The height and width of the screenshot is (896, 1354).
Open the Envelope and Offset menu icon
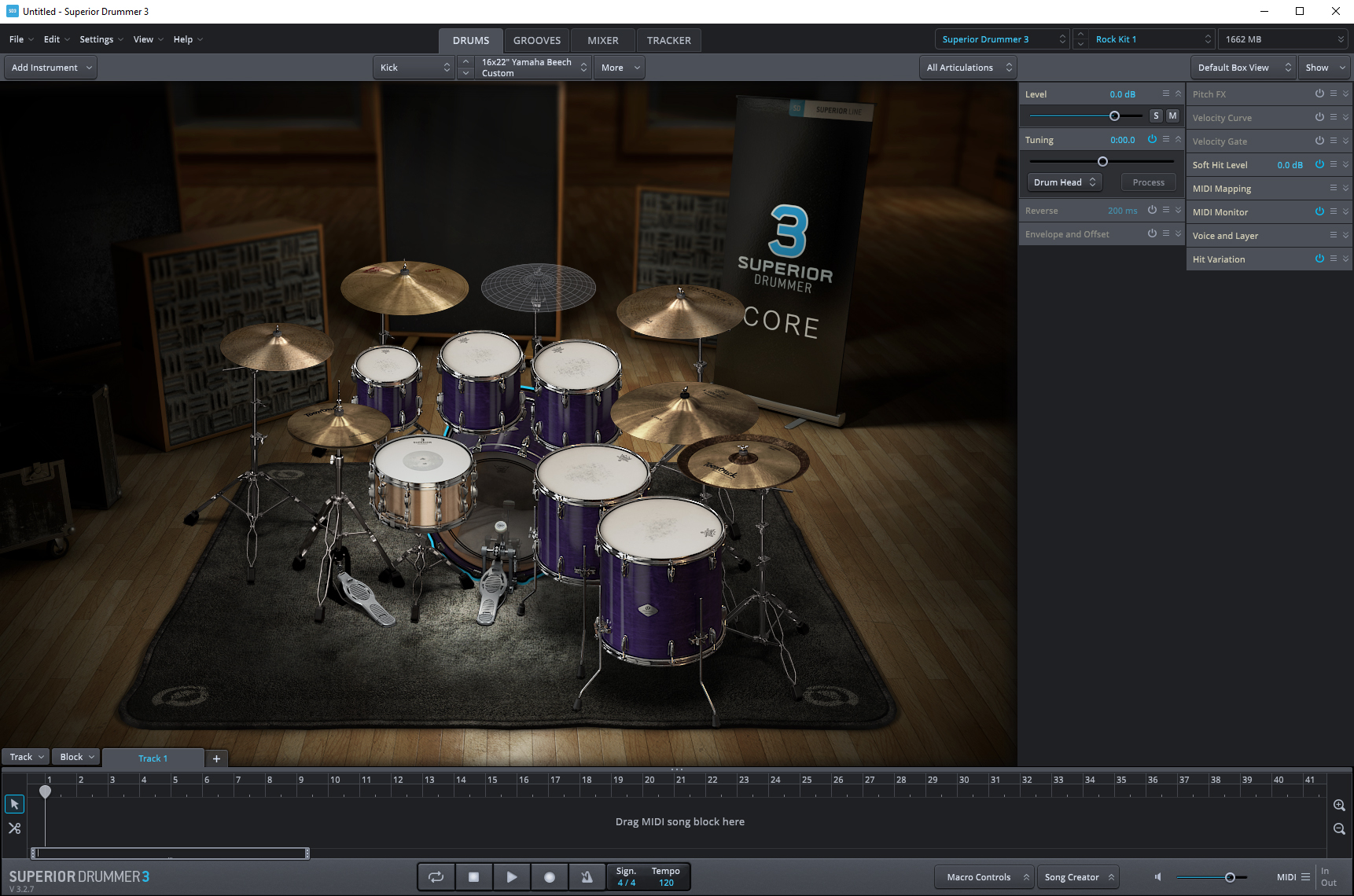[1166, 233]
